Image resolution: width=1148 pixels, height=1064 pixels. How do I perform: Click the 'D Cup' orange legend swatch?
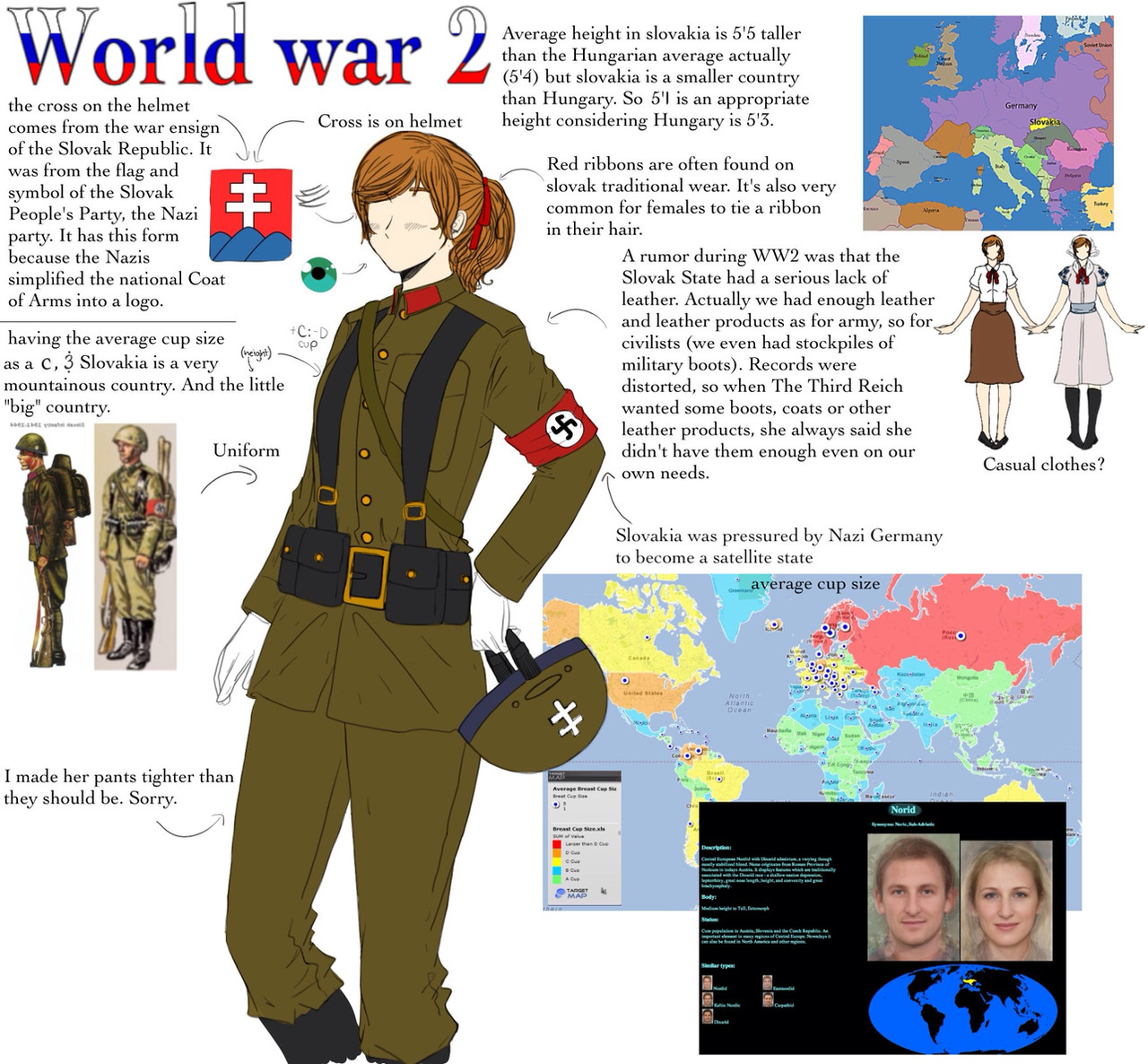(x=557, y=852)
